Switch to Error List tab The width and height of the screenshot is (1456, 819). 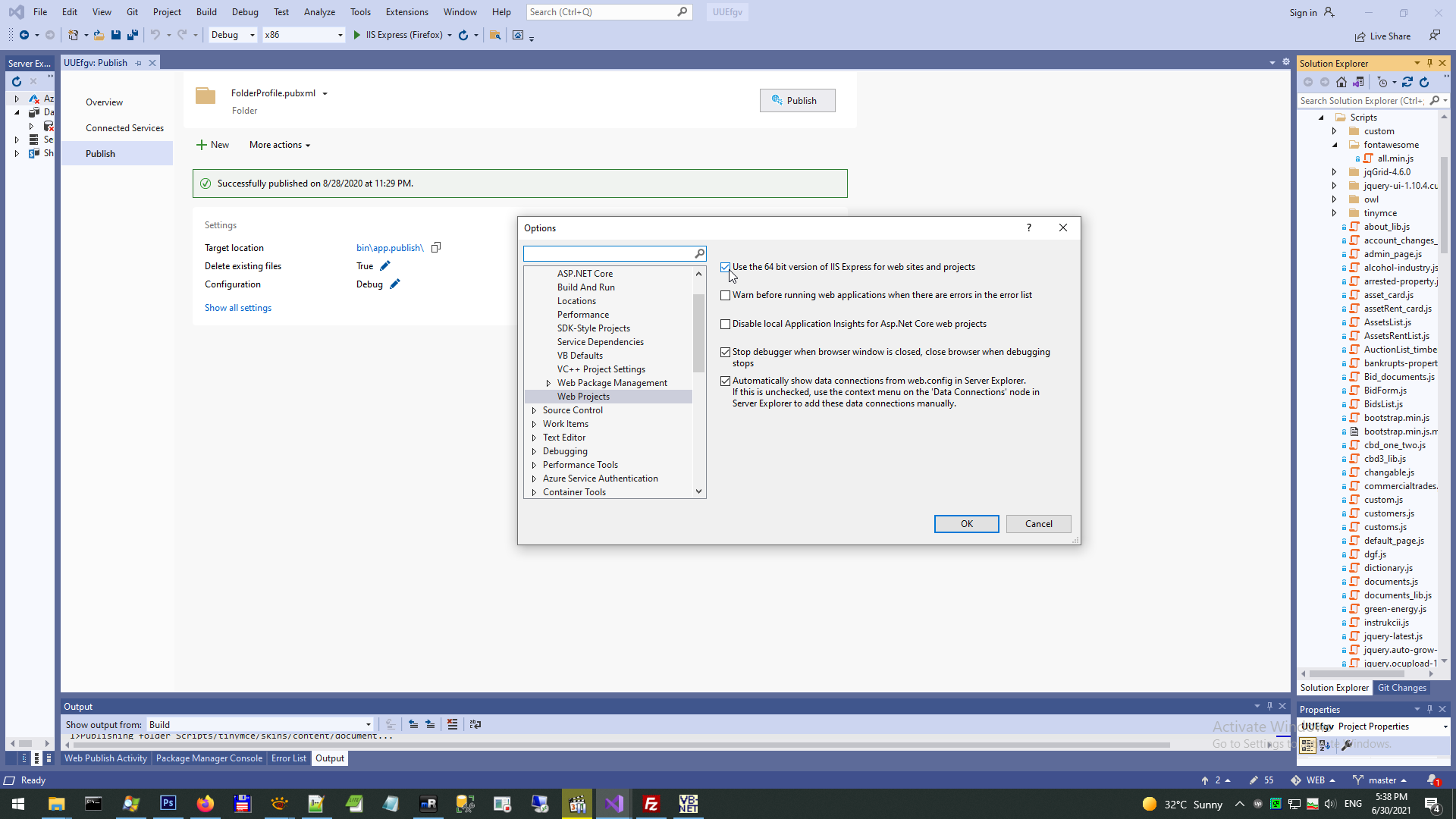288,758
